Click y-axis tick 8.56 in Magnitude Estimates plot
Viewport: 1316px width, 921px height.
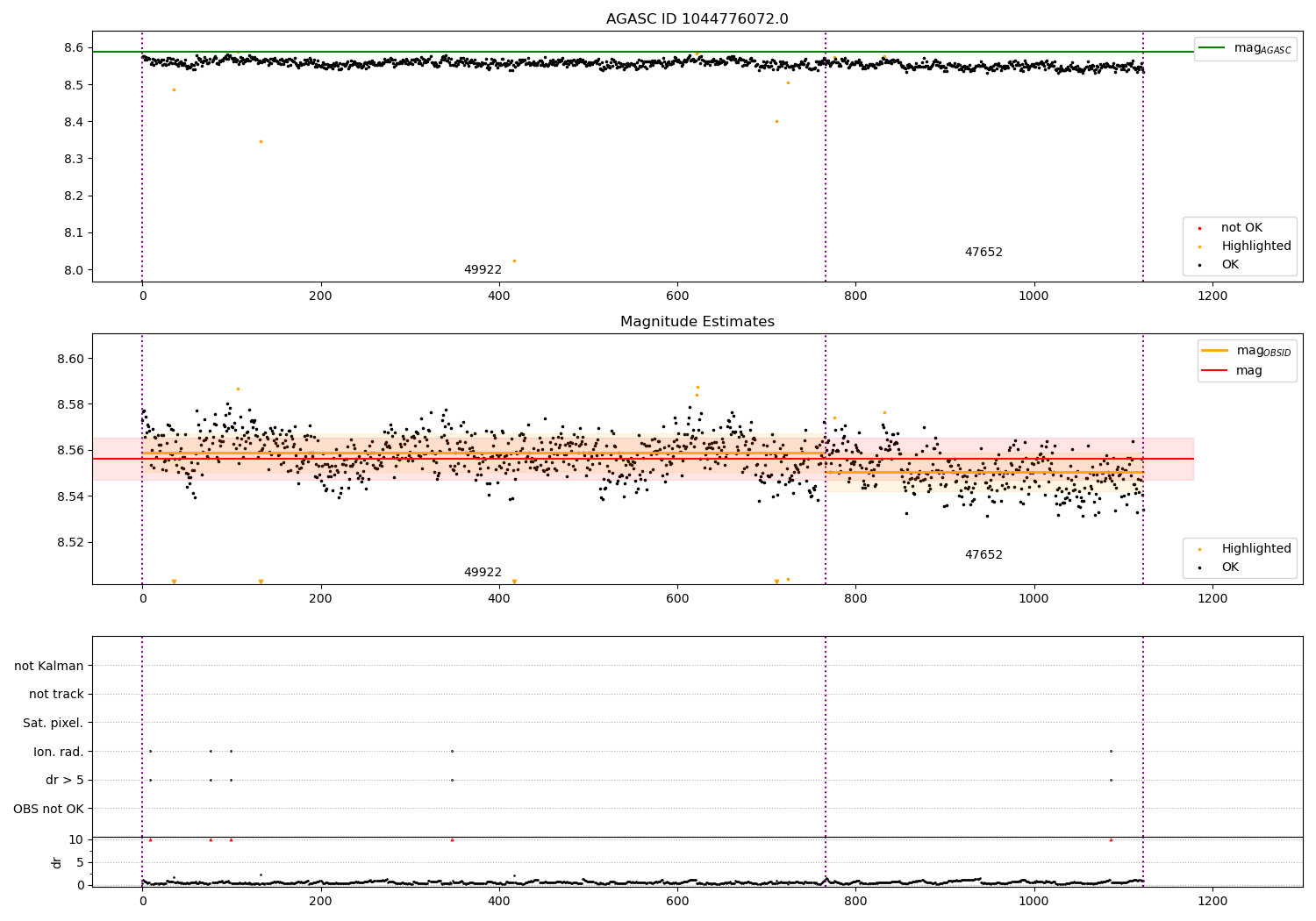(x=70, y=451)
